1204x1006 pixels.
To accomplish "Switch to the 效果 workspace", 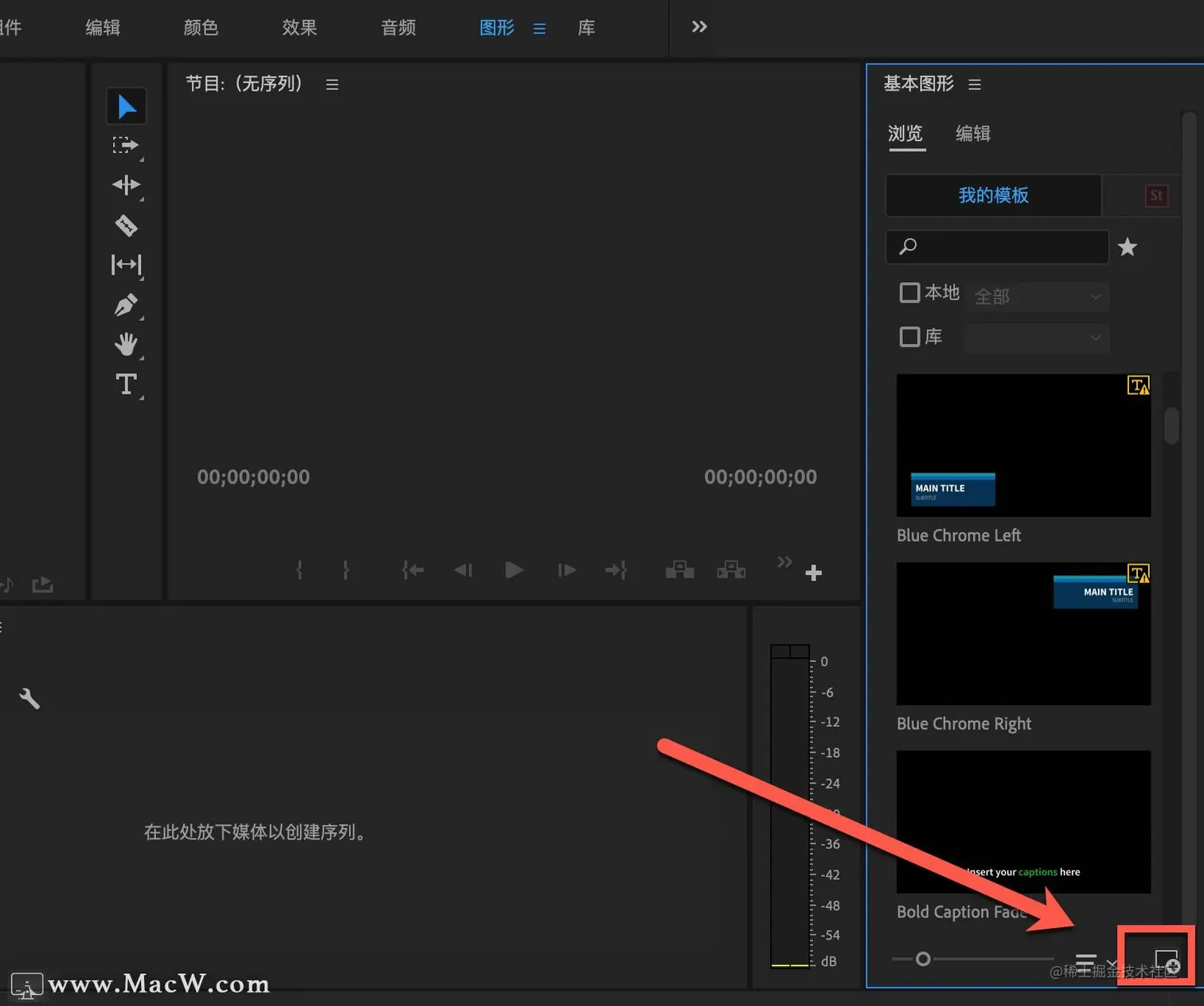I will pyautogui.click(x=299, y=28).
